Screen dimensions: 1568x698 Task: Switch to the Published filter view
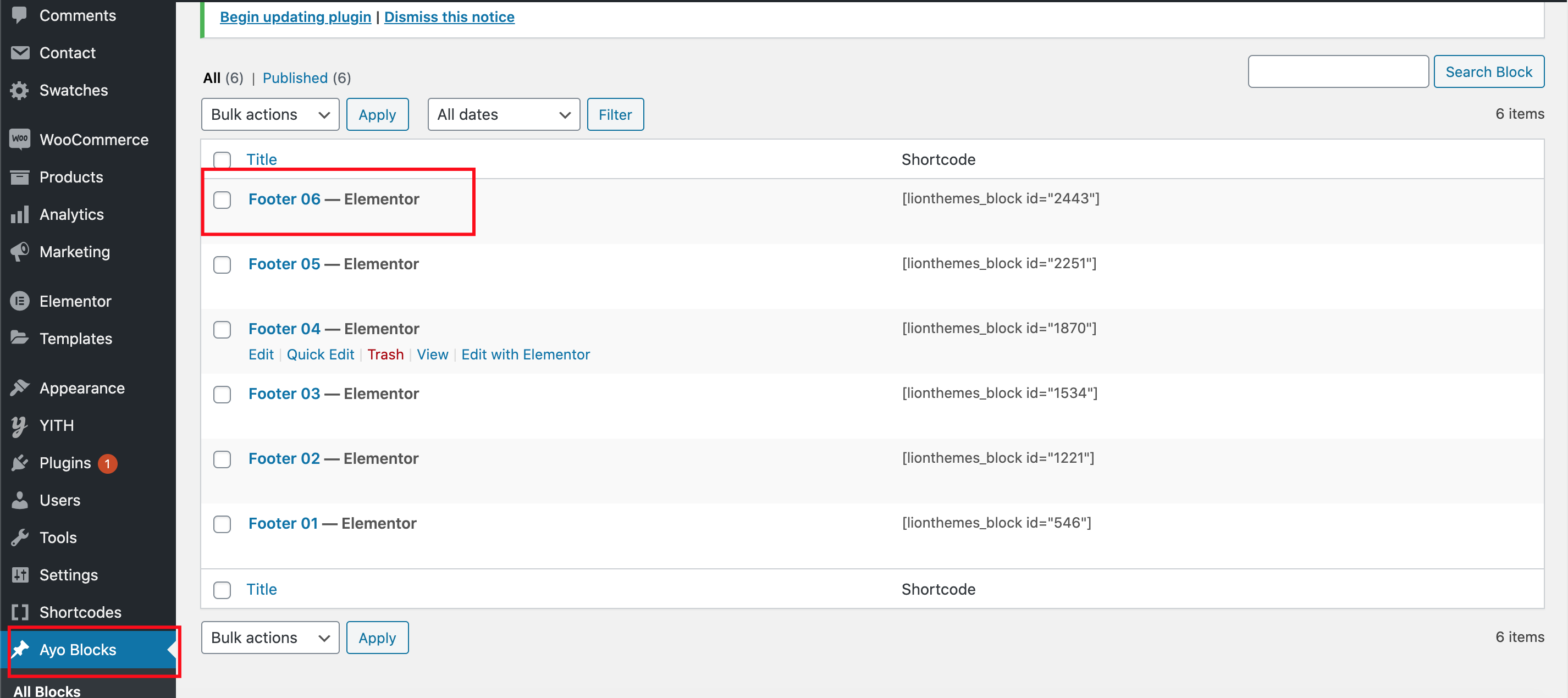click(295, 78)
